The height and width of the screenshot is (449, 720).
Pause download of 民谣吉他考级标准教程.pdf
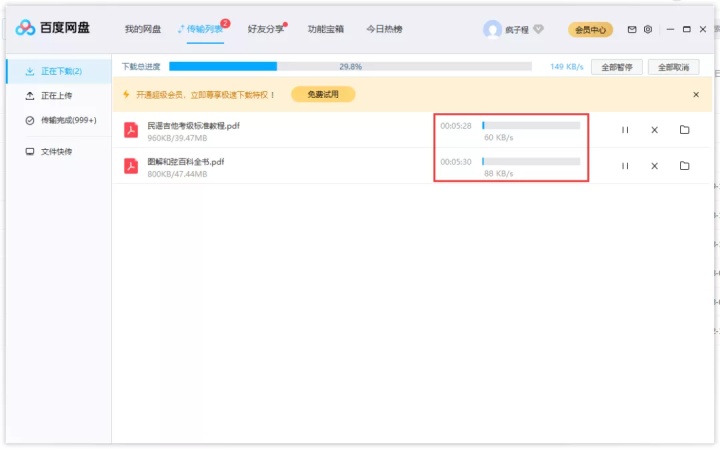click(625, 130)
